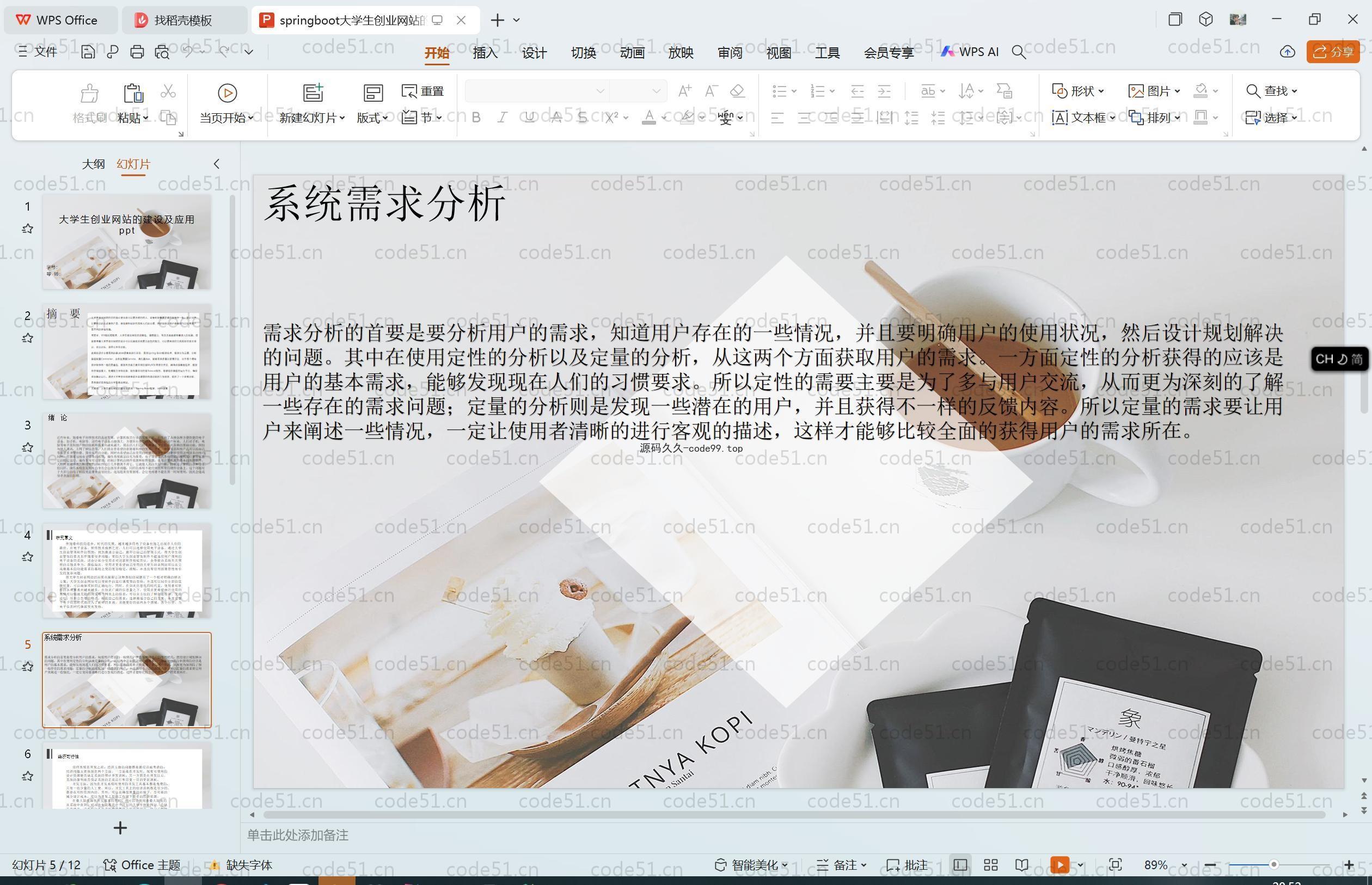Toggle Underline formatting

pyautogui.click(x=529, y=118)
